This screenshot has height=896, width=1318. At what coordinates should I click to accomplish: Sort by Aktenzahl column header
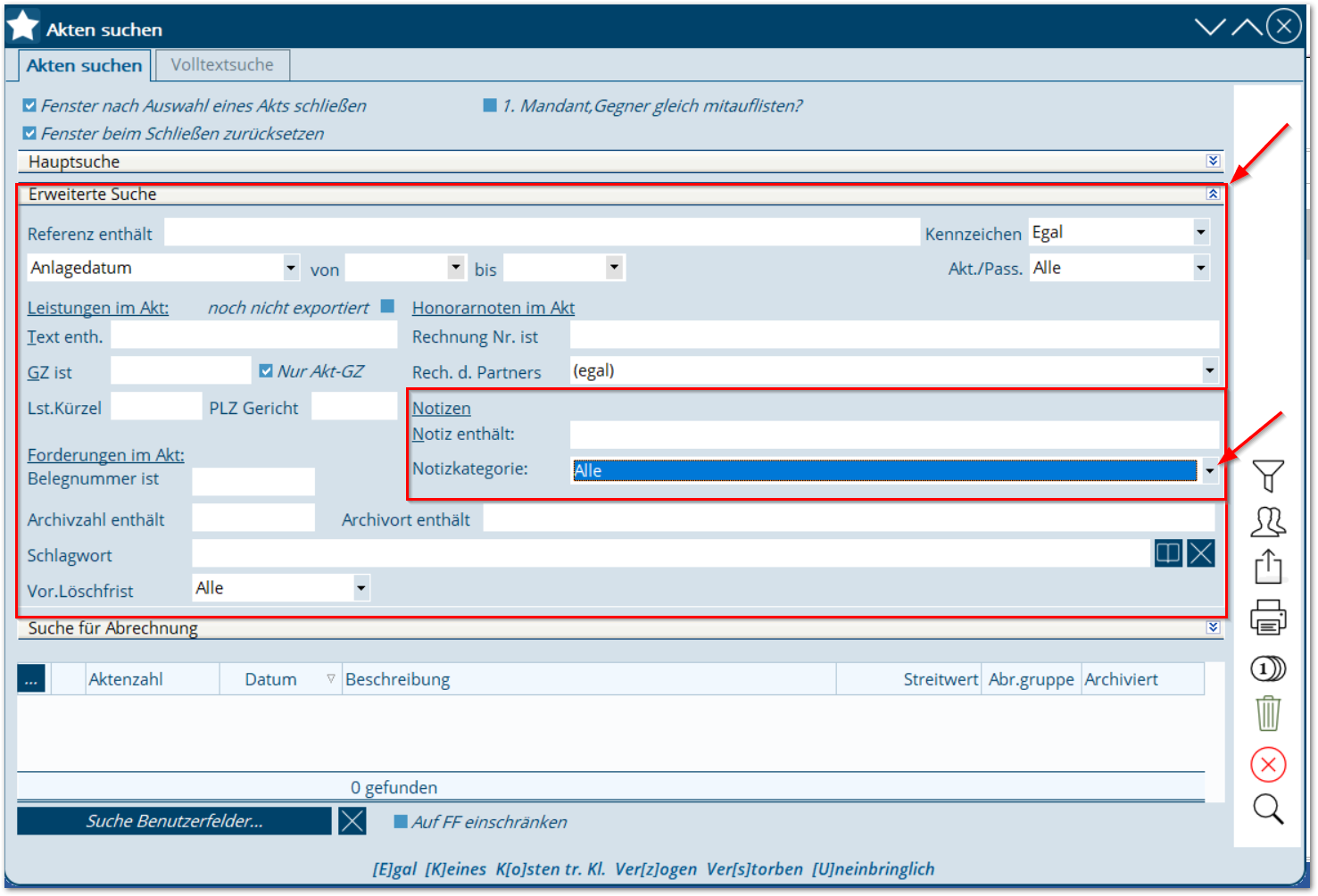(x=153, y=679)
